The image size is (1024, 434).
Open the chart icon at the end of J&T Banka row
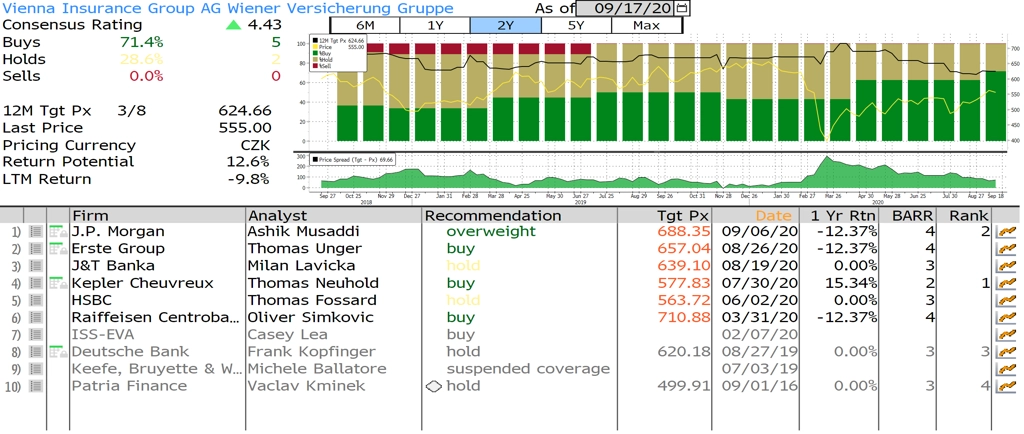pyautogui.click(x=1008, y=266)
